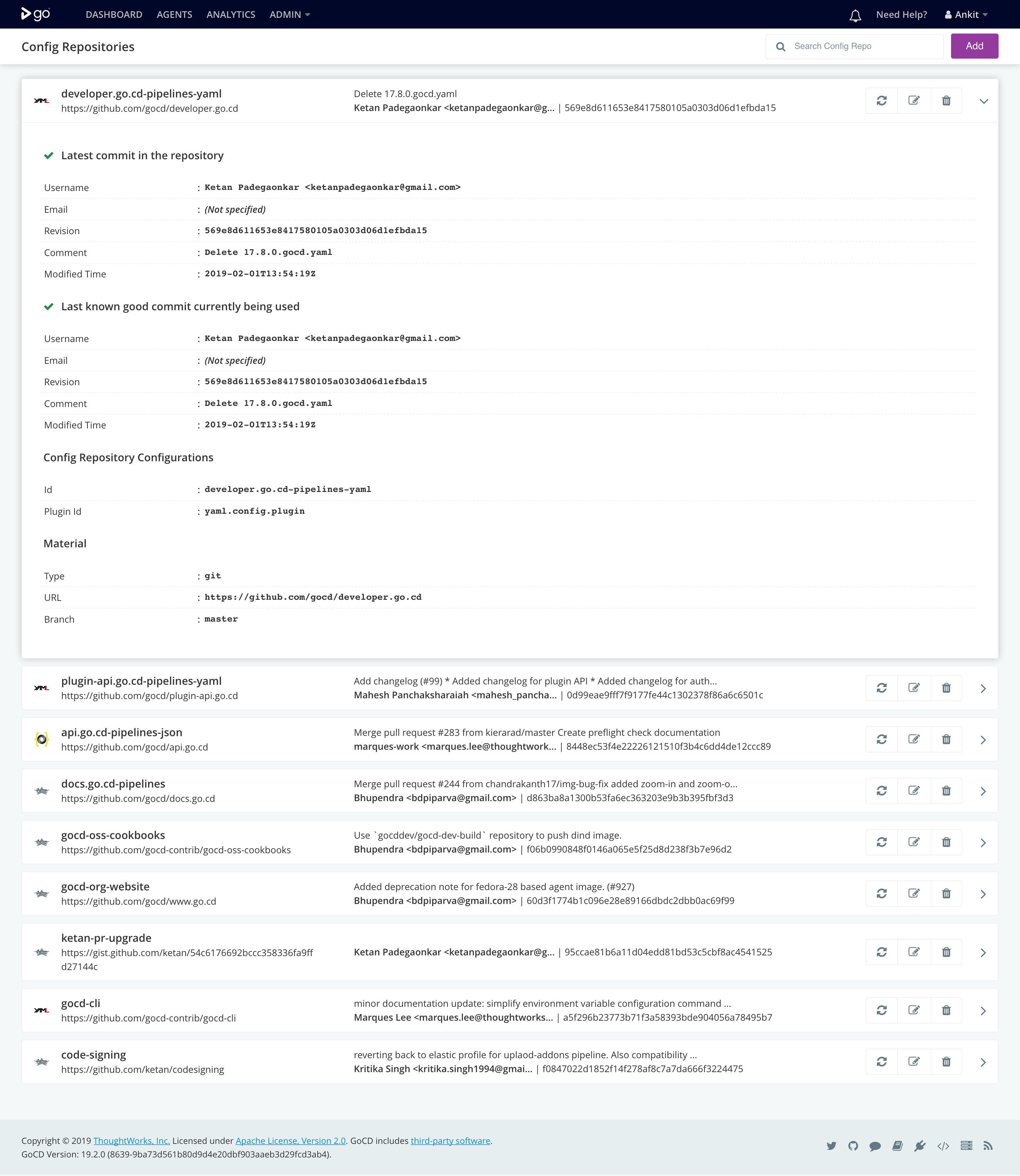
Task: Open the server status footer icon
Action: pyautogui.click(x=966, y=1146)
